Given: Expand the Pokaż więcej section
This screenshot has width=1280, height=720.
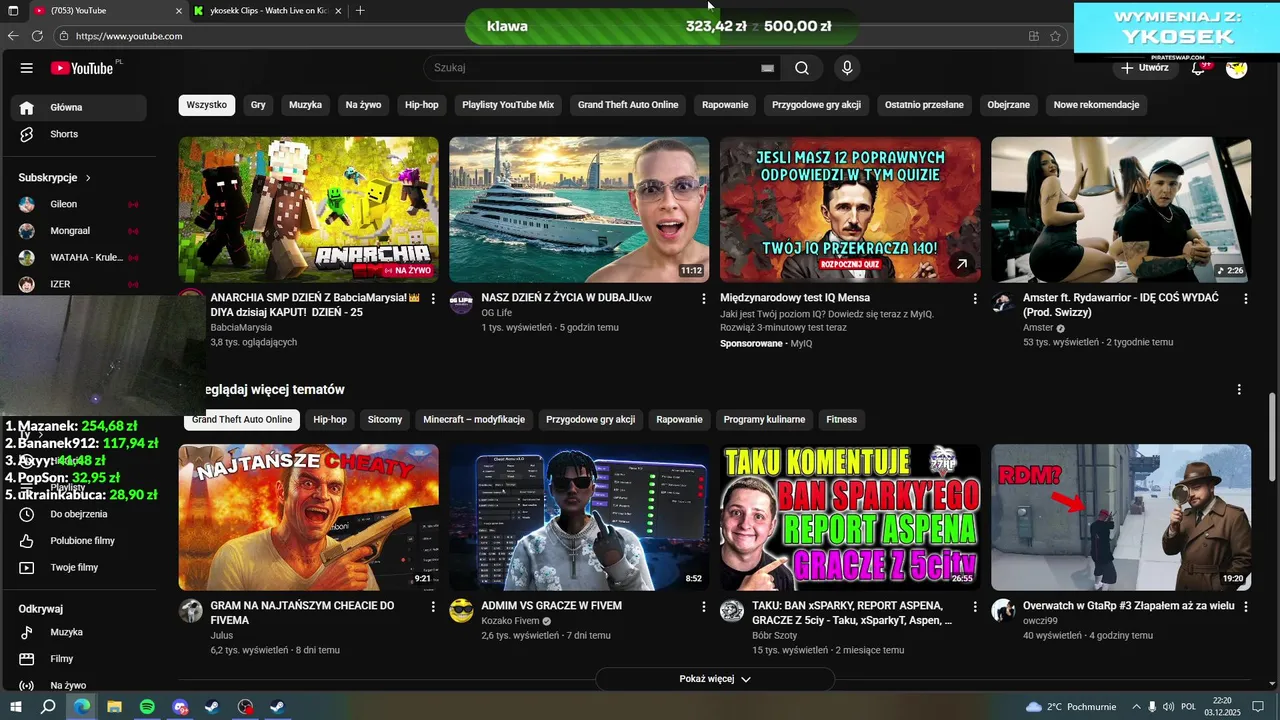Looking at the screenshot, I should point(715,679).
